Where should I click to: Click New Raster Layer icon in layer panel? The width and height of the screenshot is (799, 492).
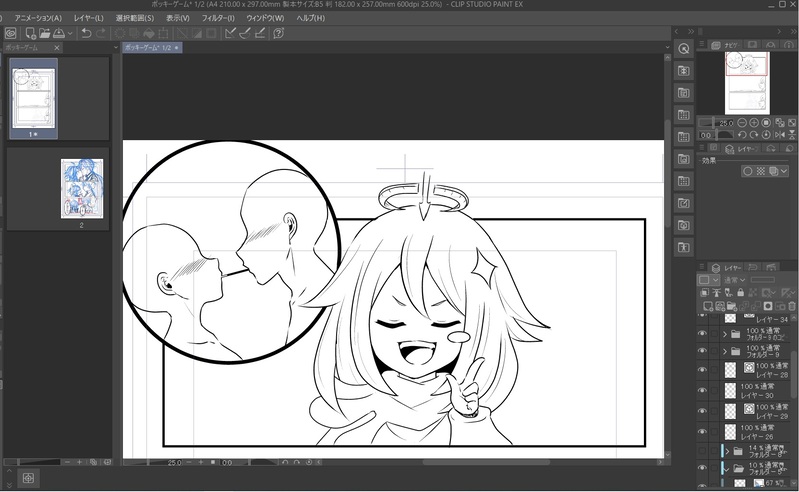pos(708,306)
